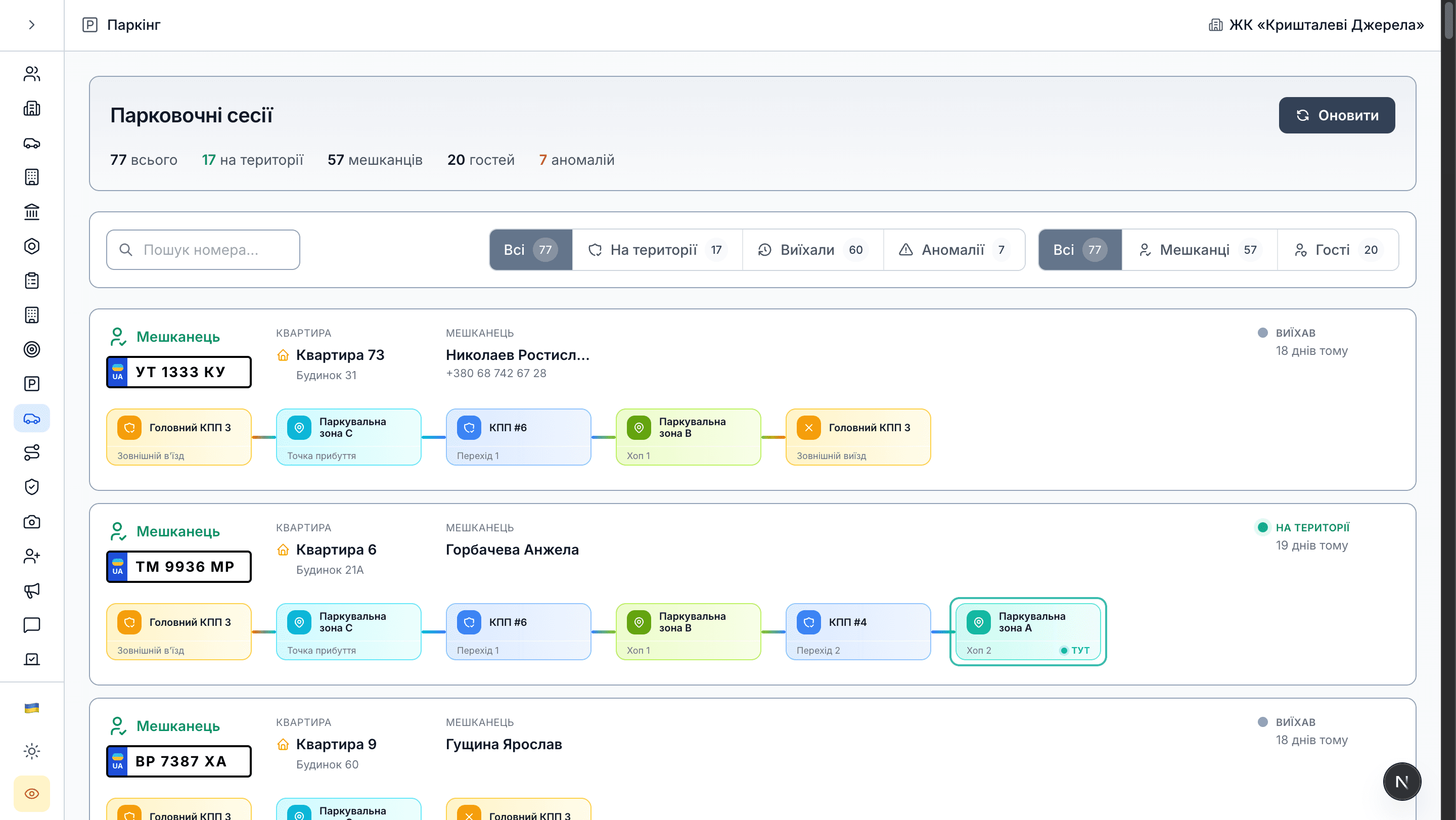The height and width of the screenshot is (820, 1456).
Task: Open the residents (people) section in sidebar
Action: 32,74
